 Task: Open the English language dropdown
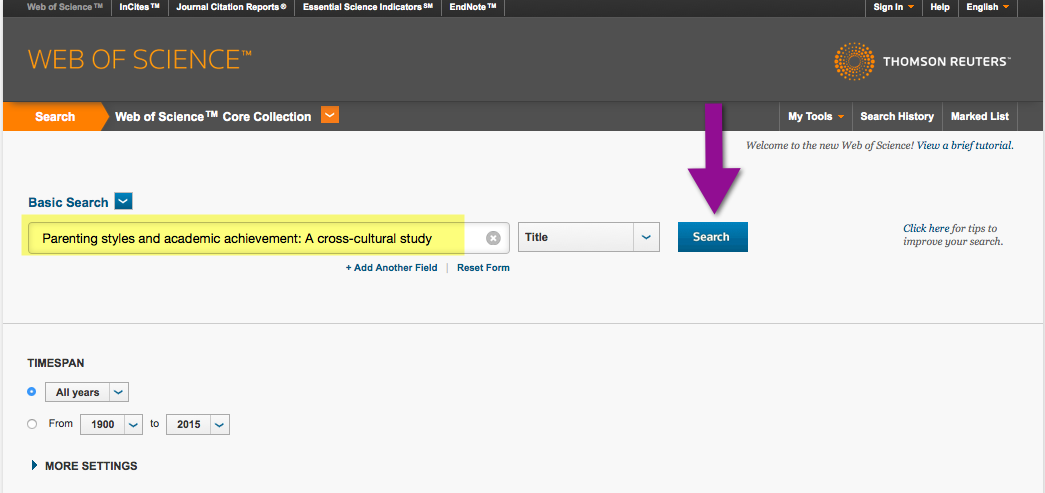tap(988, 7)
